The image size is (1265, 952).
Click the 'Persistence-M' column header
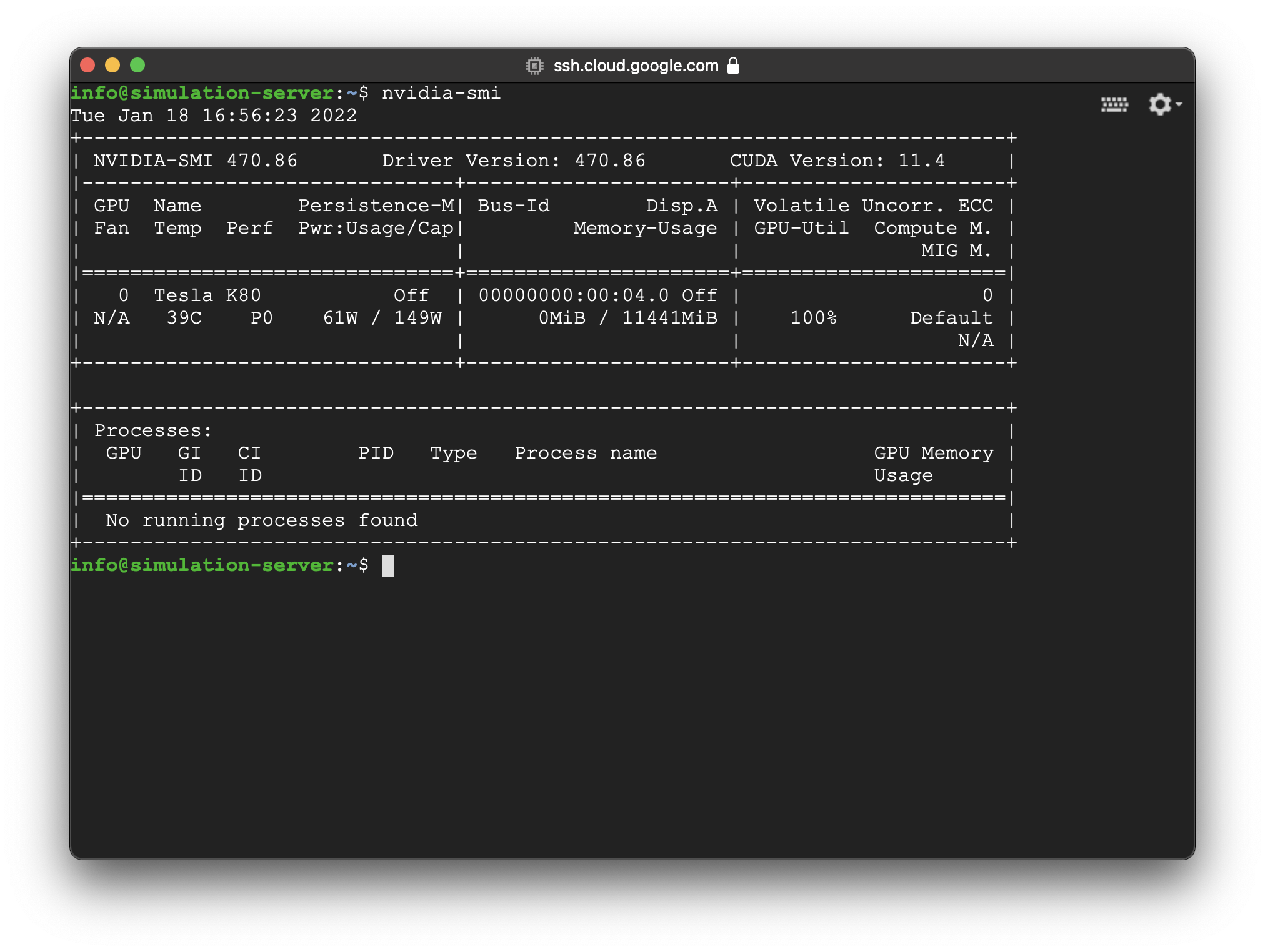click(x=376, y=206)
